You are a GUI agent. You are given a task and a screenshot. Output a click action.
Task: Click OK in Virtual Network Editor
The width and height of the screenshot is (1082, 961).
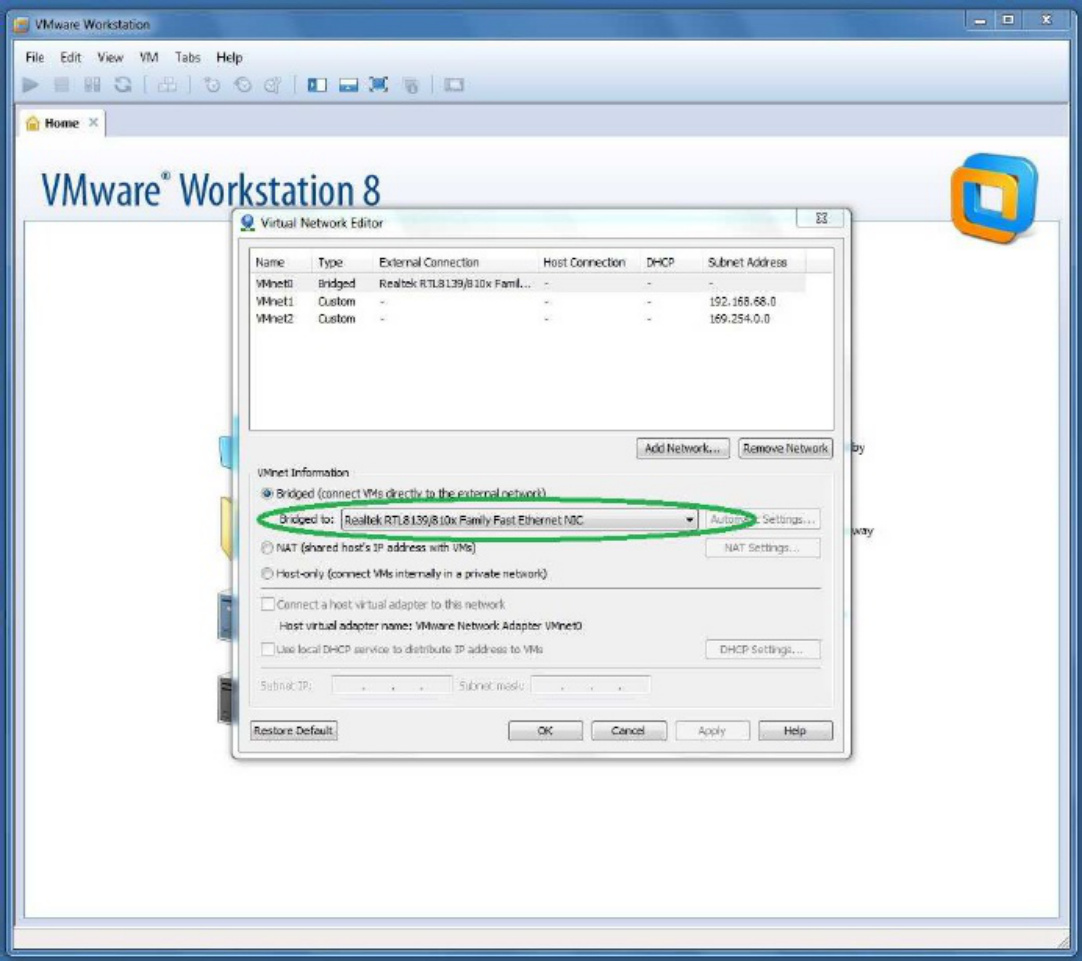[545, 731]
